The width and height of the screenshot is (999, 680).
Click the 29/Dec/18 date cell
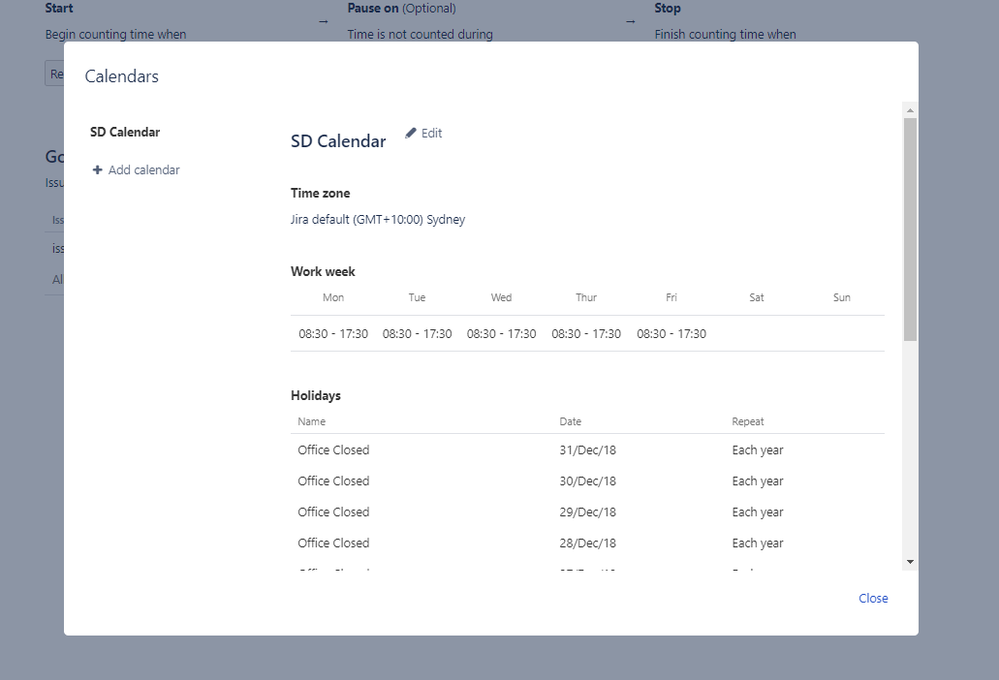coord(587,512)
